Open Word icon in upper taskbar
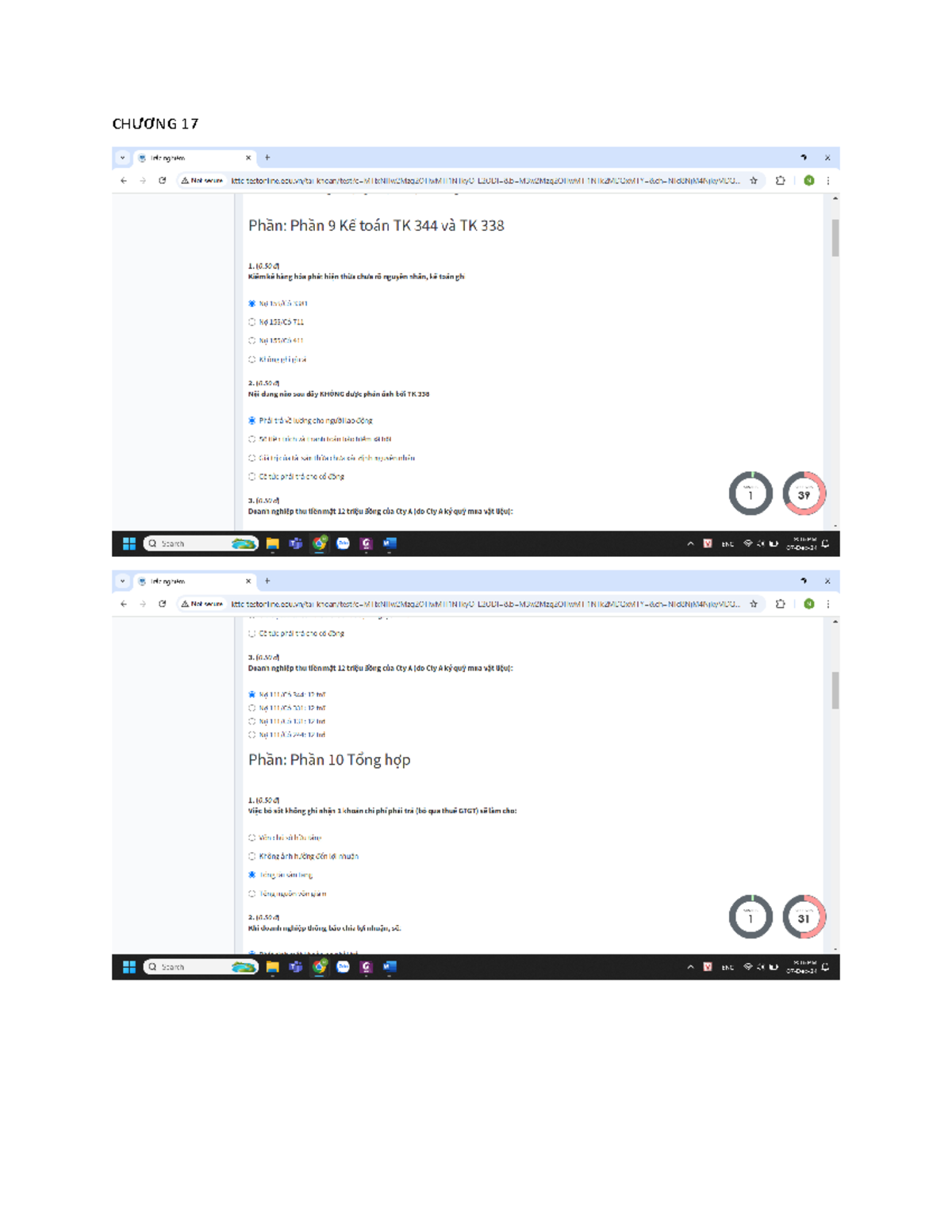Screen dimensions: 952x1232 390,543
